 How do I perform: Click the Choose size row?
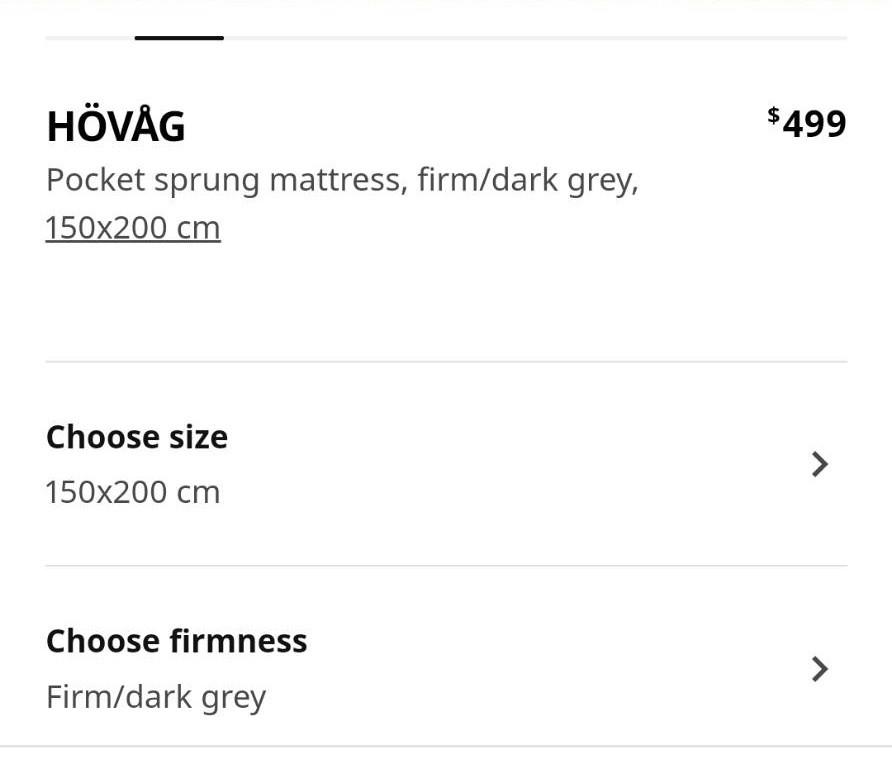pyautogui.click(x=446, y=464)
